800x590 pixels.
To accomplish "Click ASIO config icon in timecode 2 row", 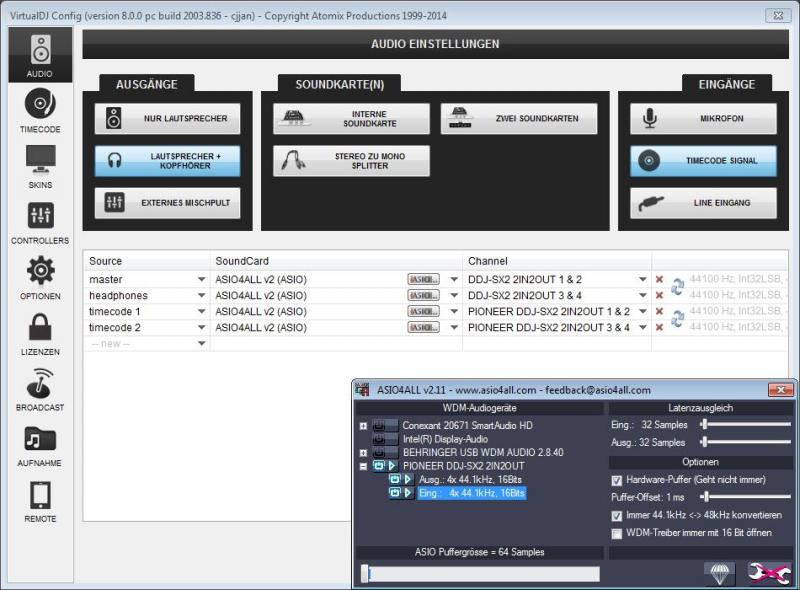I will coord(423,327).
